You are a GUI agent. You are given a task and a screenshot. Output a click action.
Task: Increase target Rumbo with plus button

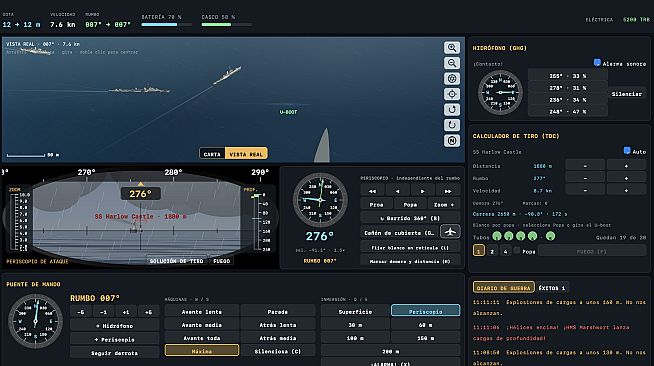click(626, 178)
